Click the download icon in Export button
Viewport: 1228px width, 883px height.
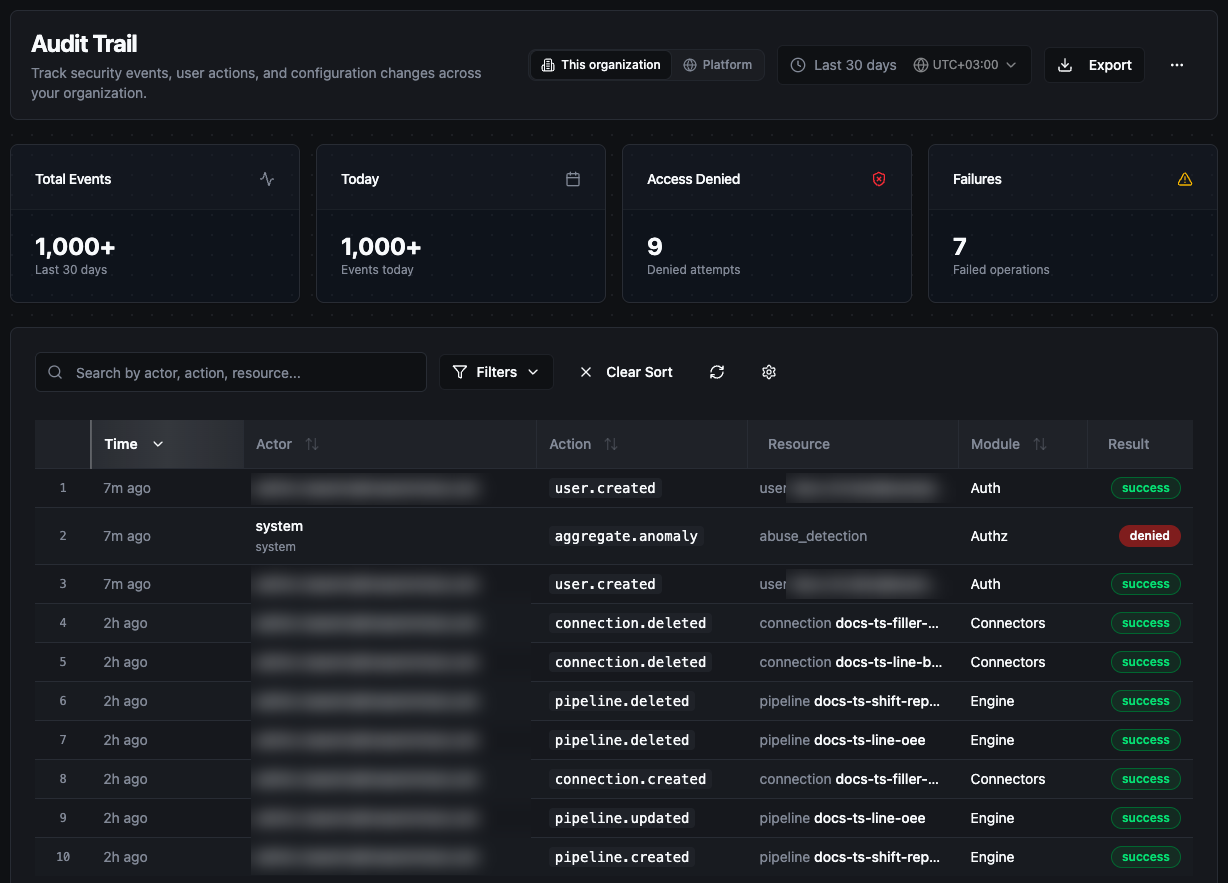coord(1066,65)
